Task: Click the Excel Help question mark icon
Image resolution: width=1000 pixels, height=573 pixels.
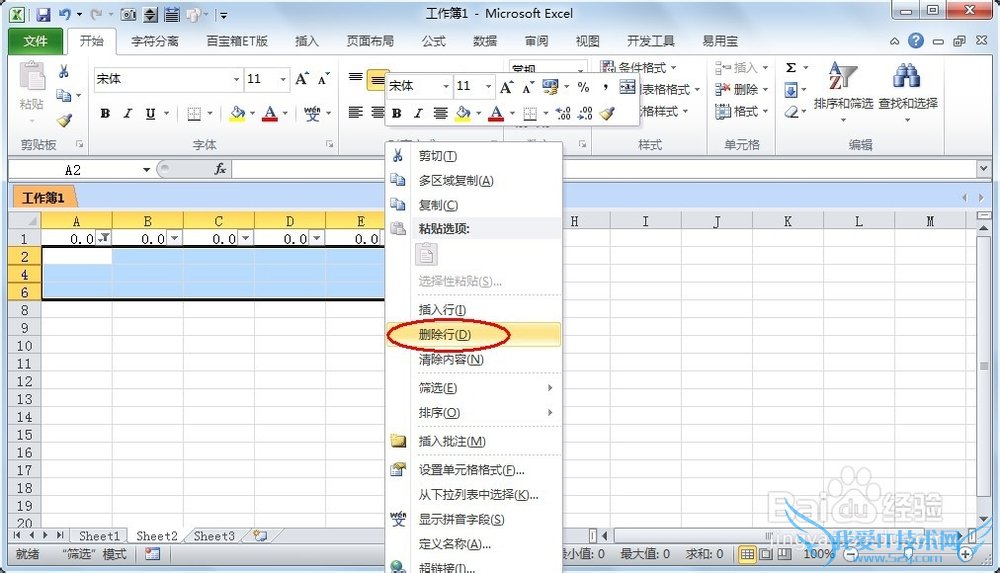Action: pyautogui.click(x=916, y=41)
